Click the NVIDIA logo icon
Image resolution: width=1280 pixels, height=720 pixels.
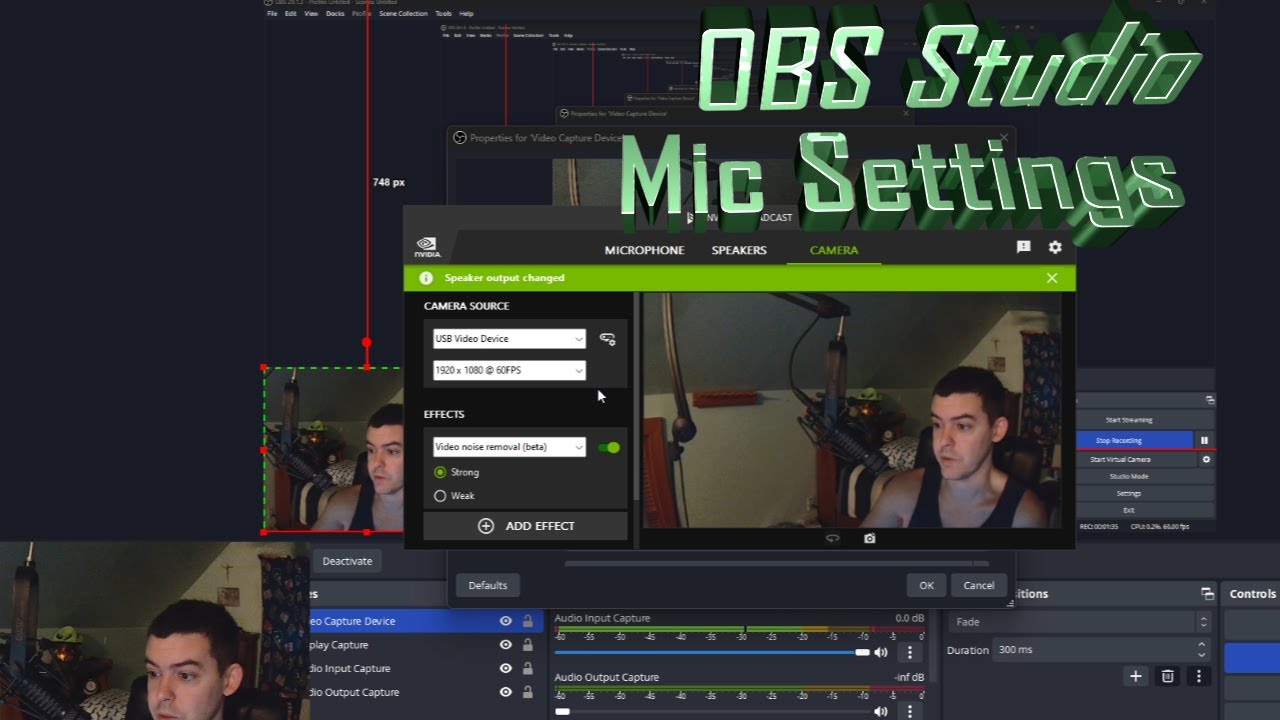pos(427,247)
